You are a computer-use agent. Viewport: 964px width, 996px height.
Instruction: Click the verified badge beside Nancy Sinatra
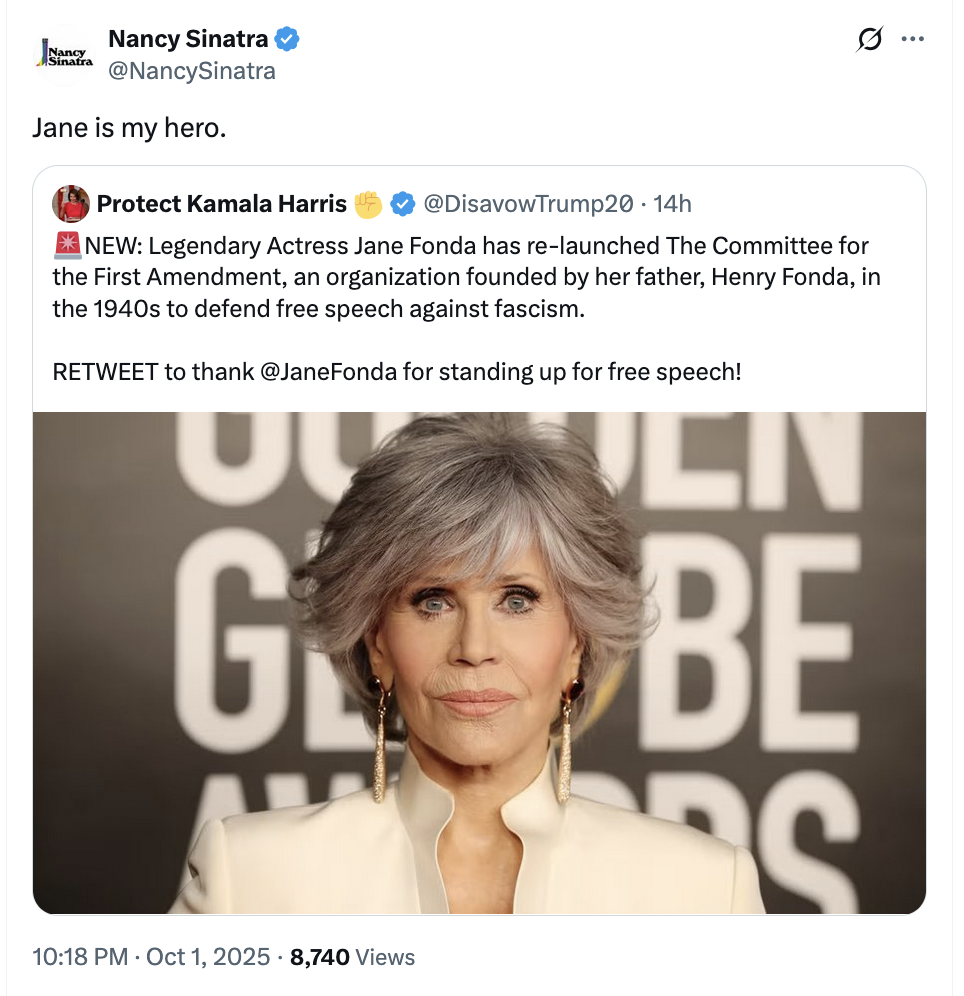288,40
